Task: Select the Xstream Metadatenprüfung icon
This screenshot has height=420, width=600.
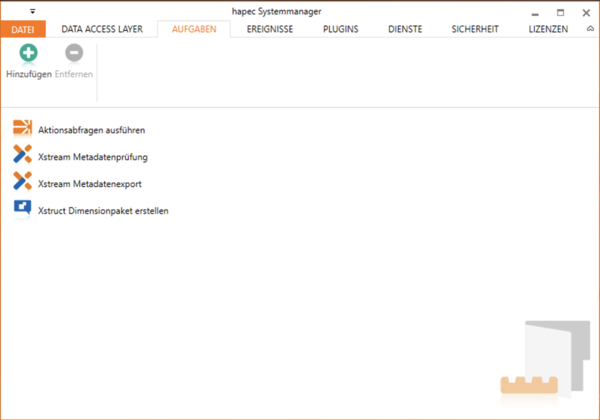Action: pyautogui.click(x=23, y=154)
